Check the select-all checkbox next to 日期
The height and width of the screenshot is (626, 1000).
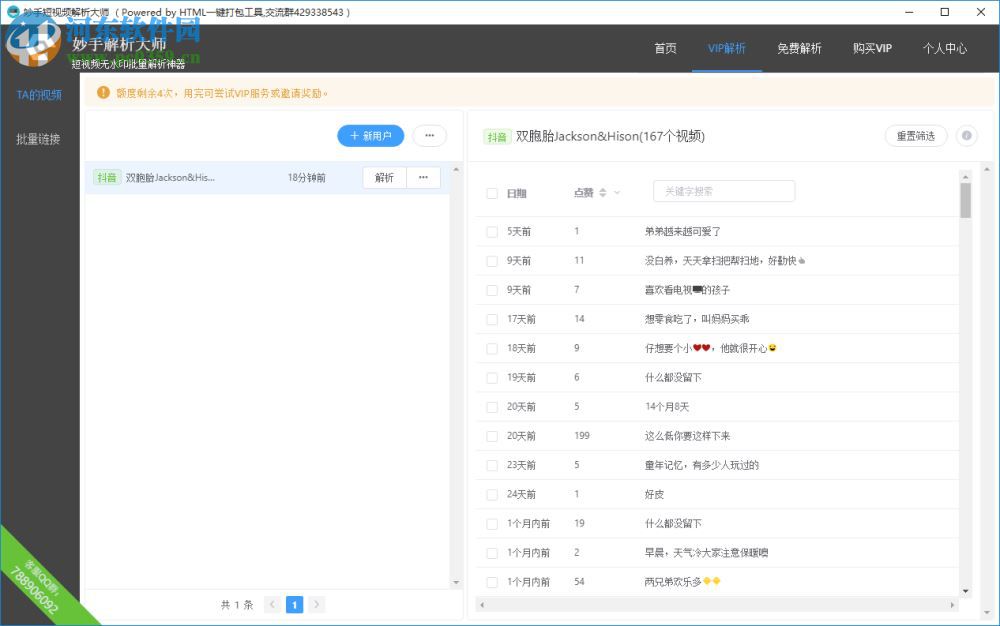(x=491, y=191)
